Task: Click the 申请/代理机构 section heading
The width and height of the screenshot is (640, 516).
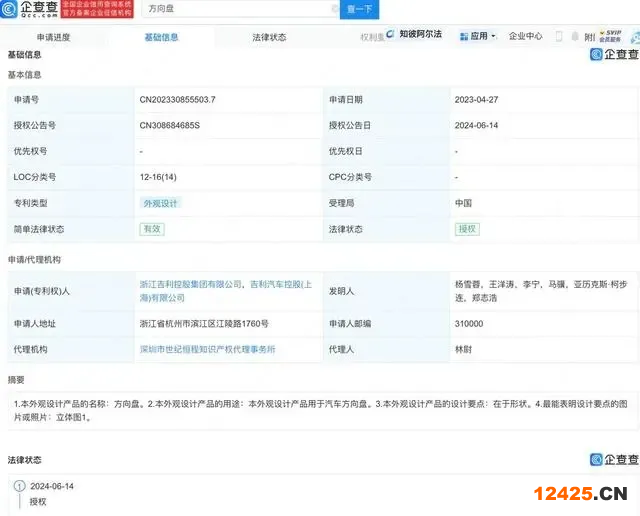Action: tap(34, 260)
